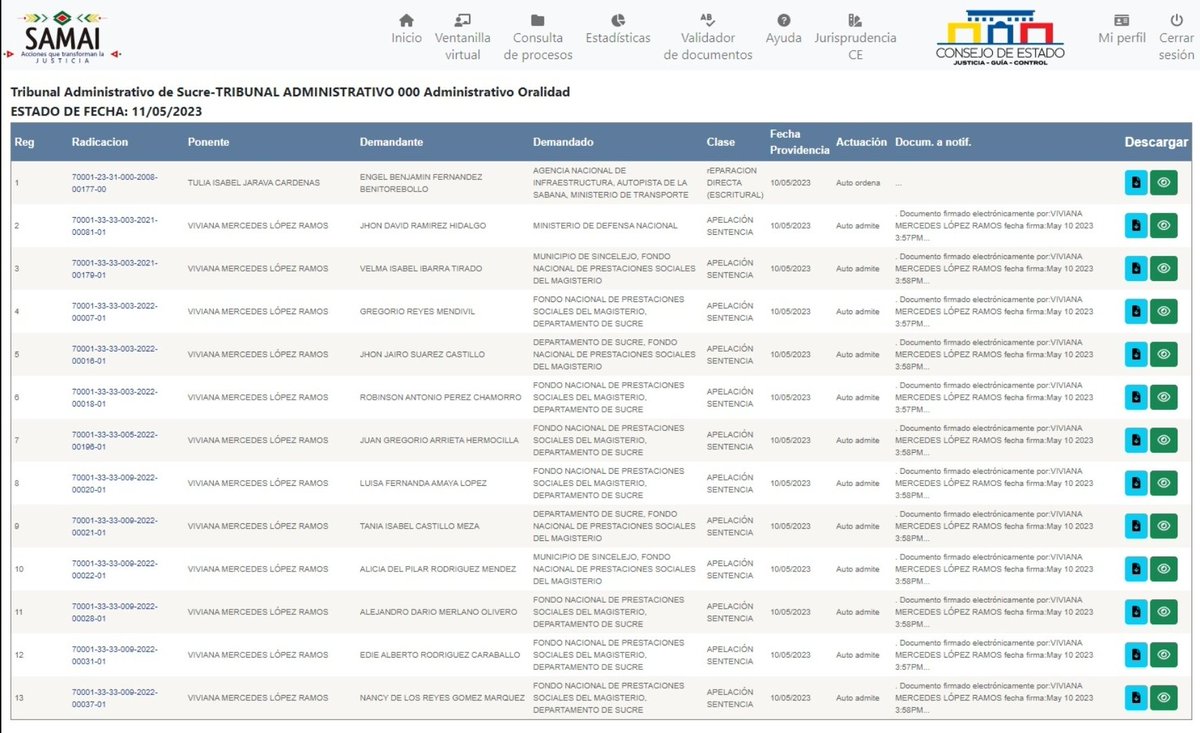
Task: Download document for Robinson Antonio Perez Chamorro
Action: 1135,397
